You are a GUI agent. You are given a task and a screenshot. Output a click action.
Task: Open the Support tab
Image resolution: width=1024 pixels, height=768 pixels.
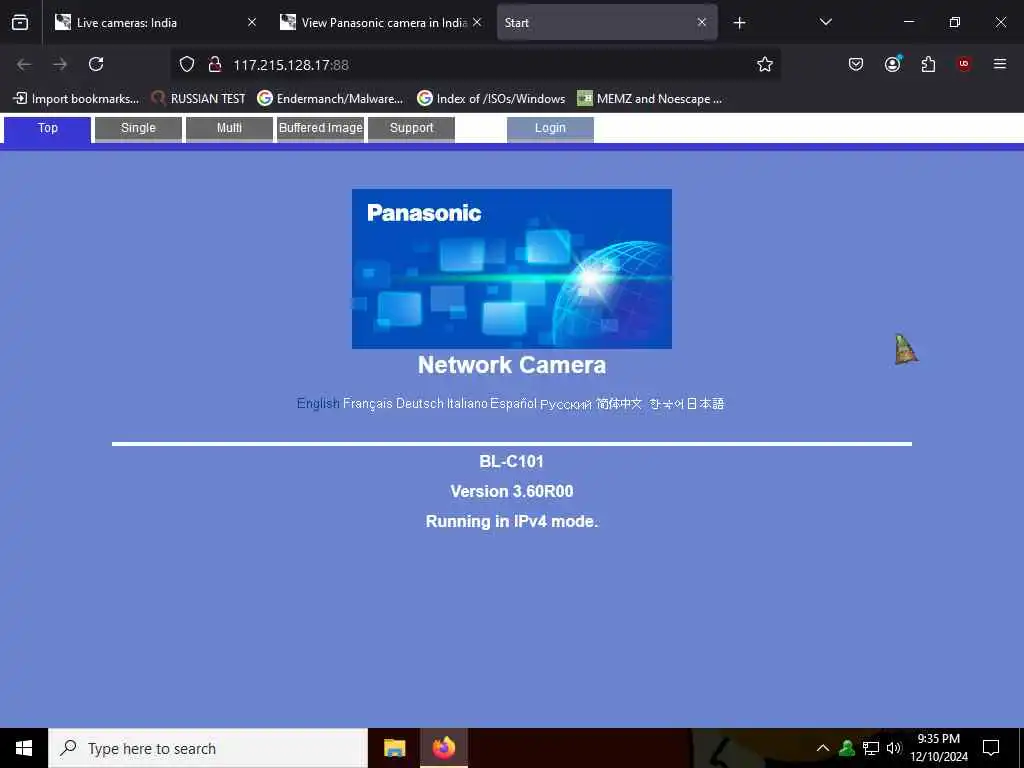click(x=411, y=129)
